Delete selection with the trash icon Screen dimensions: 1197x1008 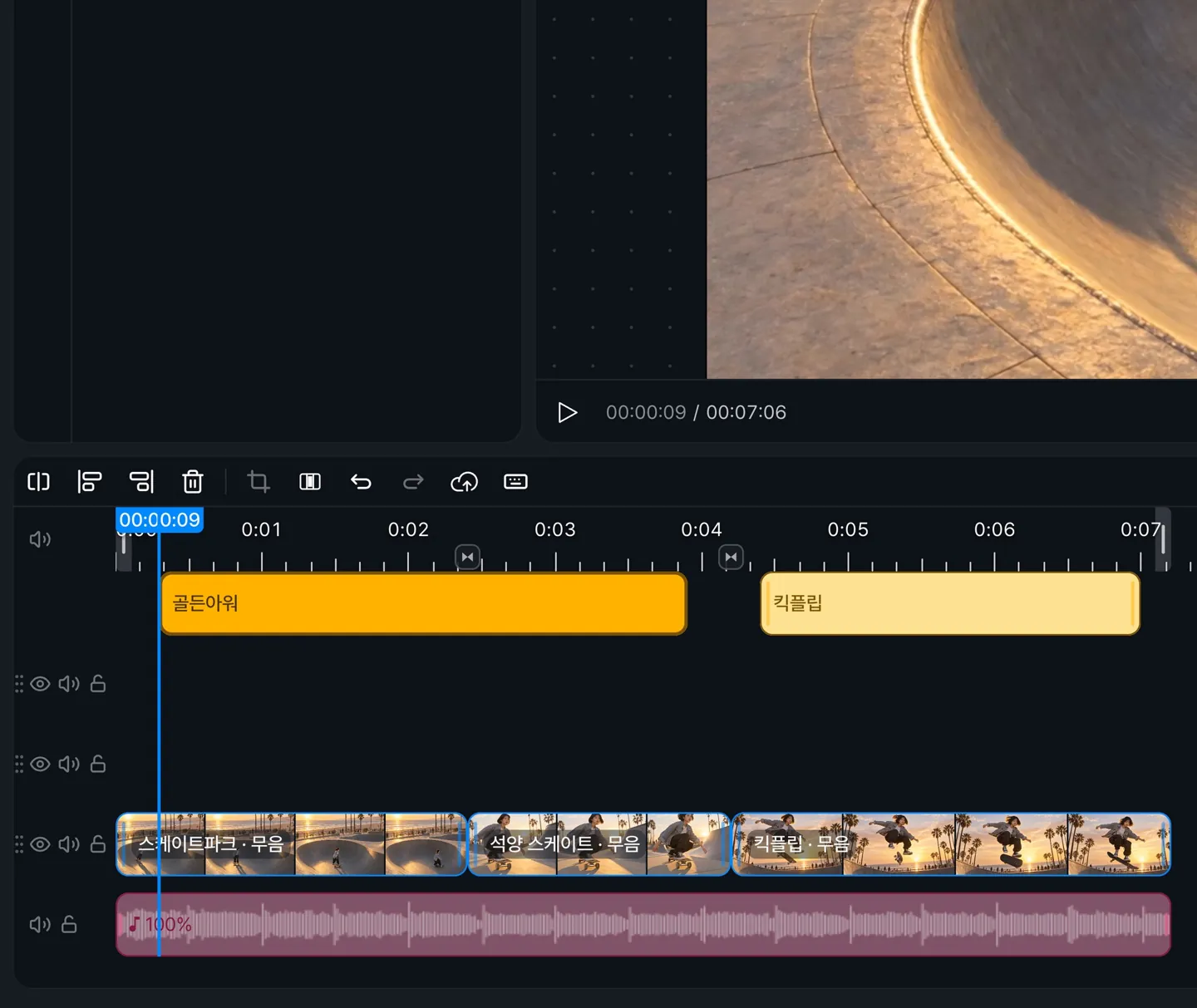pyautogui.click(x=193, y=482)
